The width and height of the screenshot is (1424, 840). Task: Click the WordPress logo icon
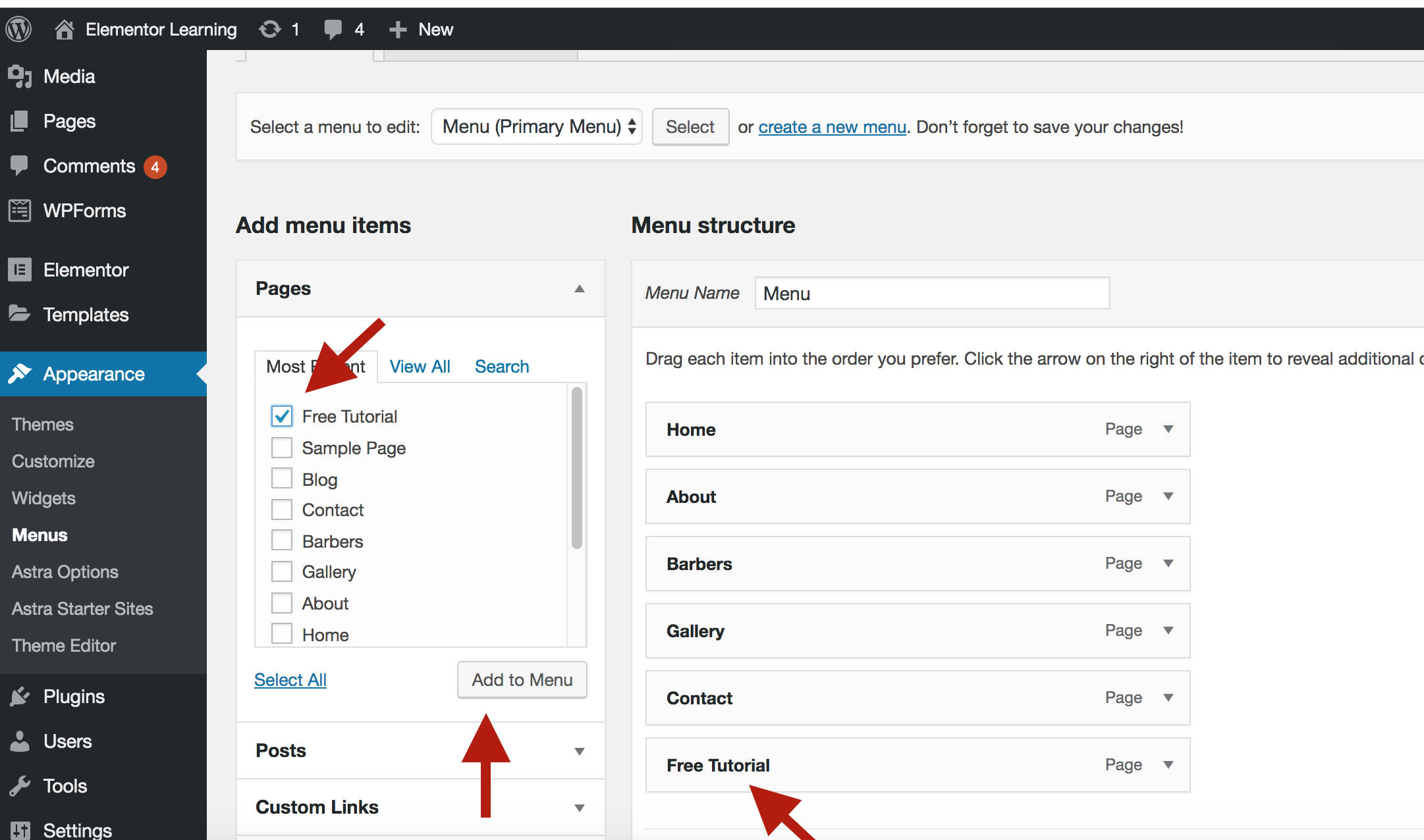point(19,29)
